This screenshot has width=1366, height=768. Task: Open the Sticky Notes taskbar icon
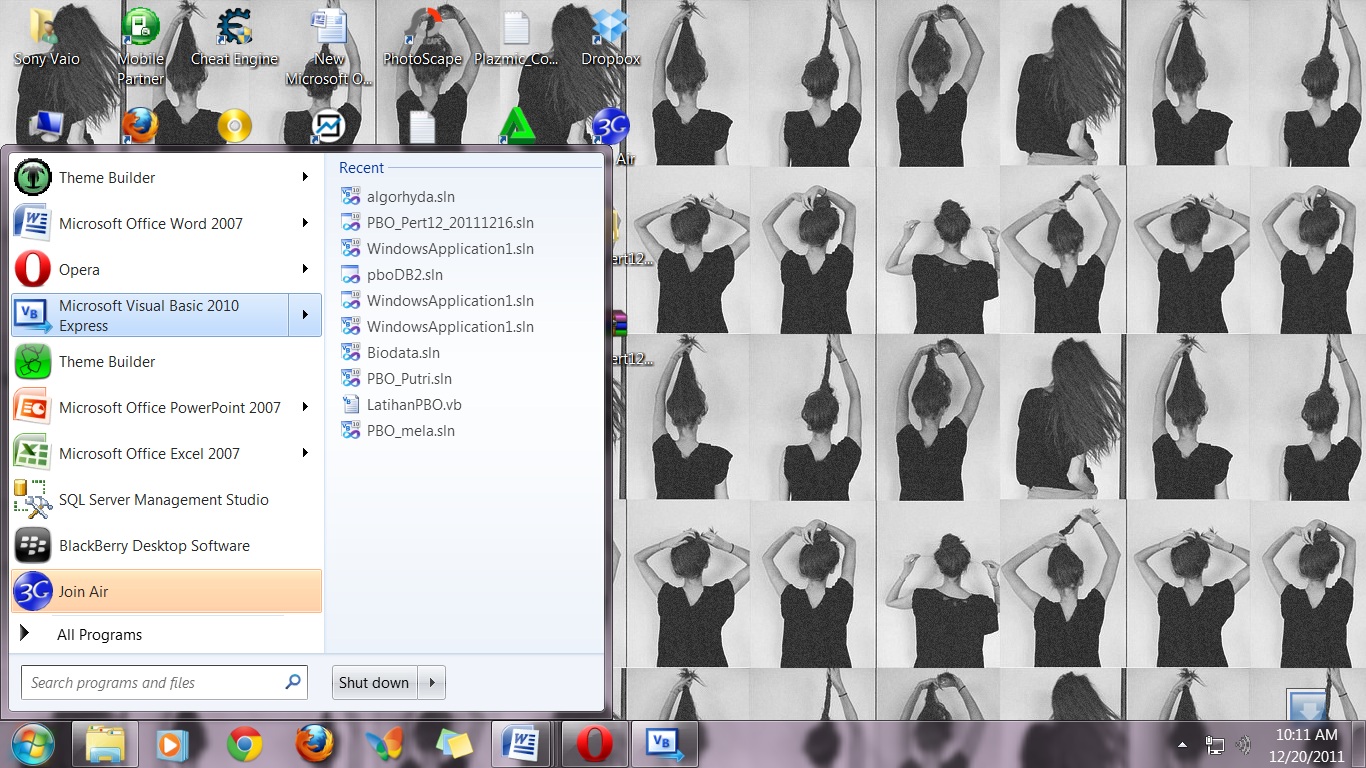tap(454, 744)
